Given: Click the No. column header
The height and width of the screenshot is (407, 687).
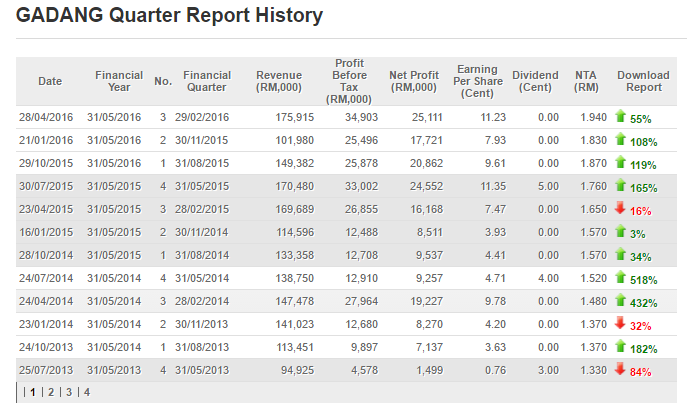Looking at the screenshot, I should tap(163, 81).
